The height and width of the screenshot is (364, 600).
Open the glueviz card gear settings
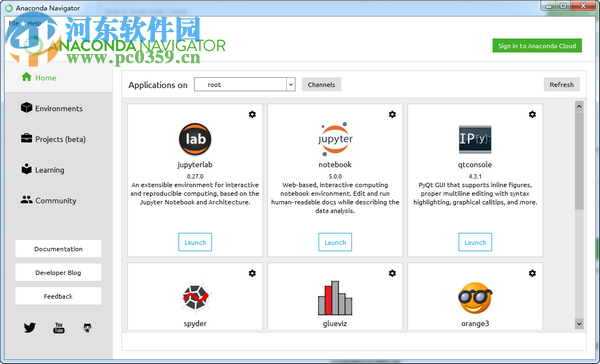pos(392,273)
